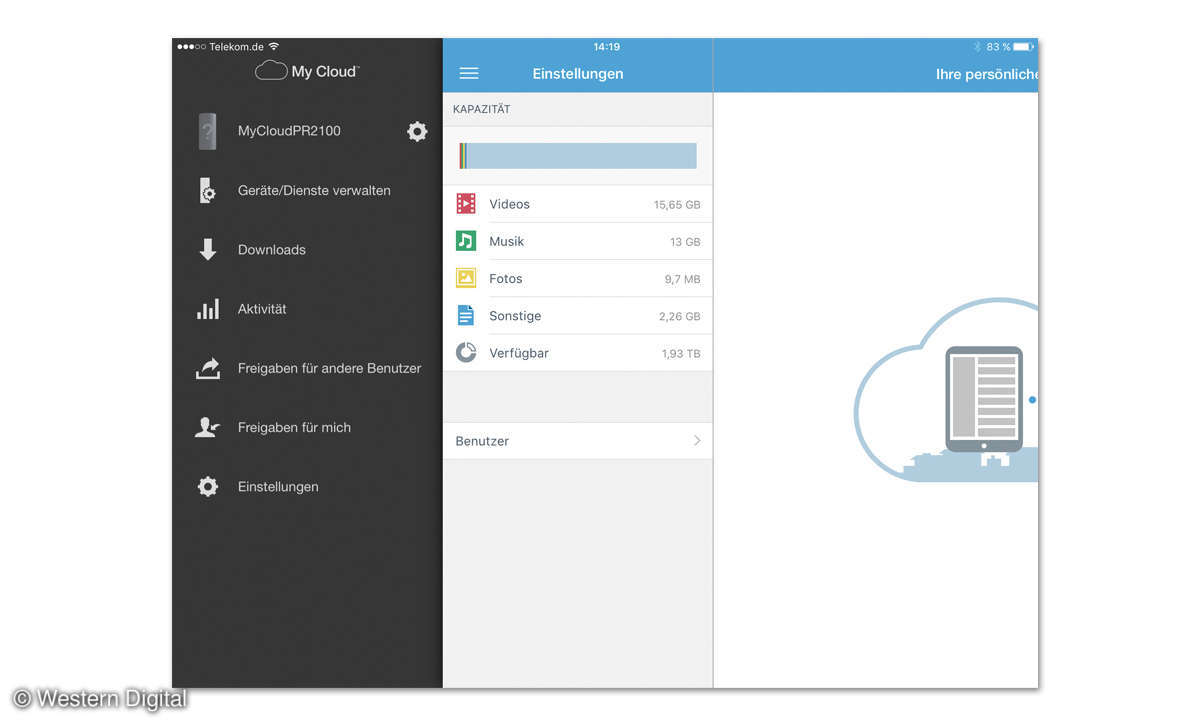1200x720 pixels.
Task: Click the Downloads arrow icon
Action: click(x=208, y=250)
